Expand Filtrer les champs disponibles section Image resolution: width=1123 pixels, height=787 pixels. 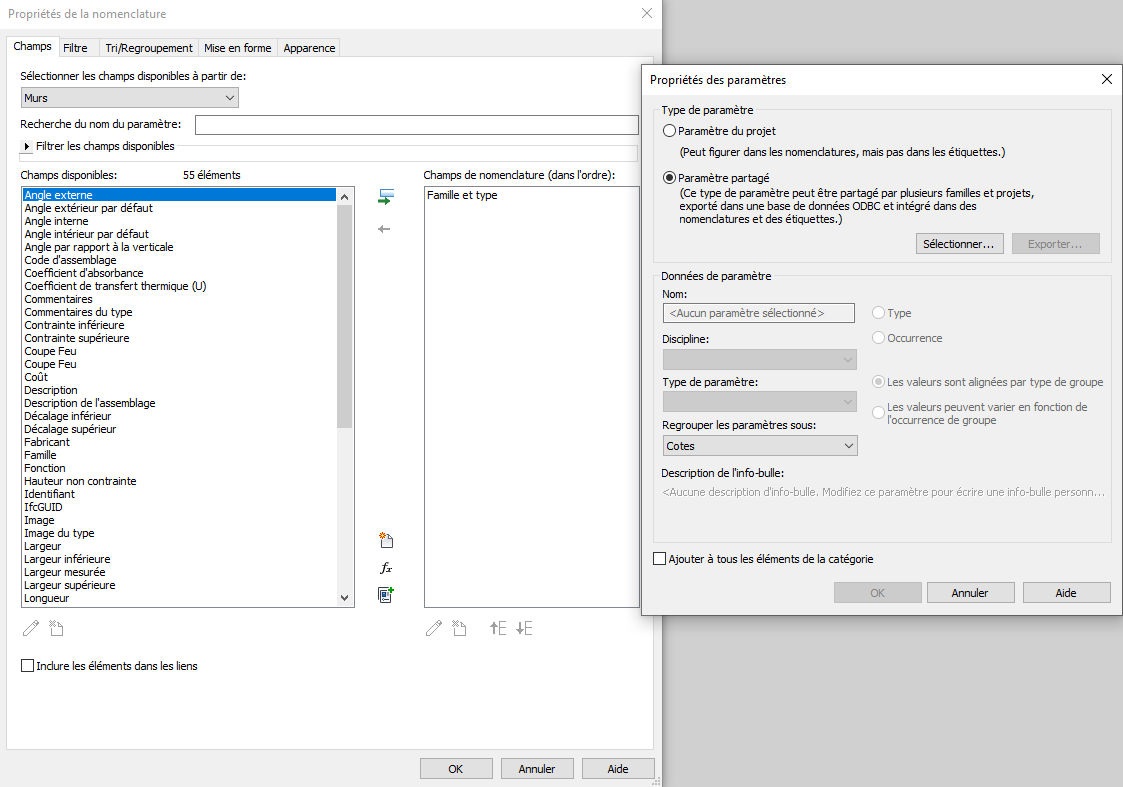pyautogui.click(x=27, y=147)
